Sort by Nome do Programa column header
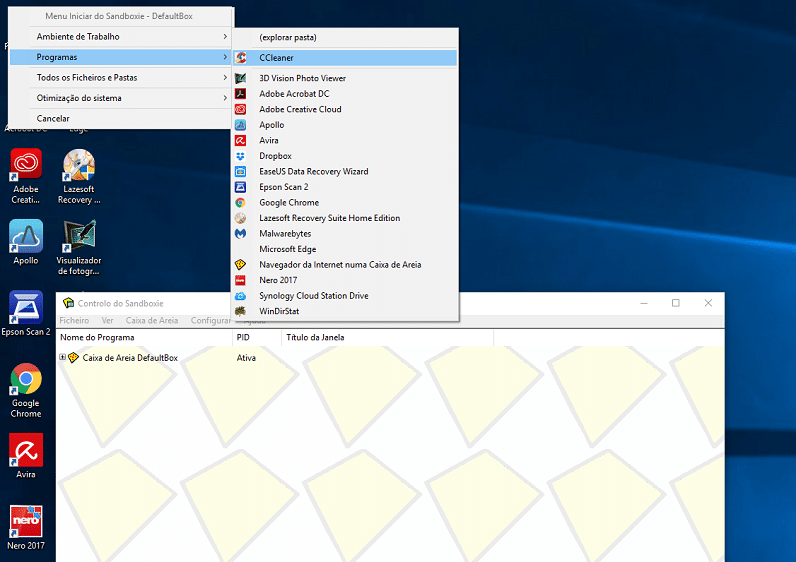 [x=144, y=337]
